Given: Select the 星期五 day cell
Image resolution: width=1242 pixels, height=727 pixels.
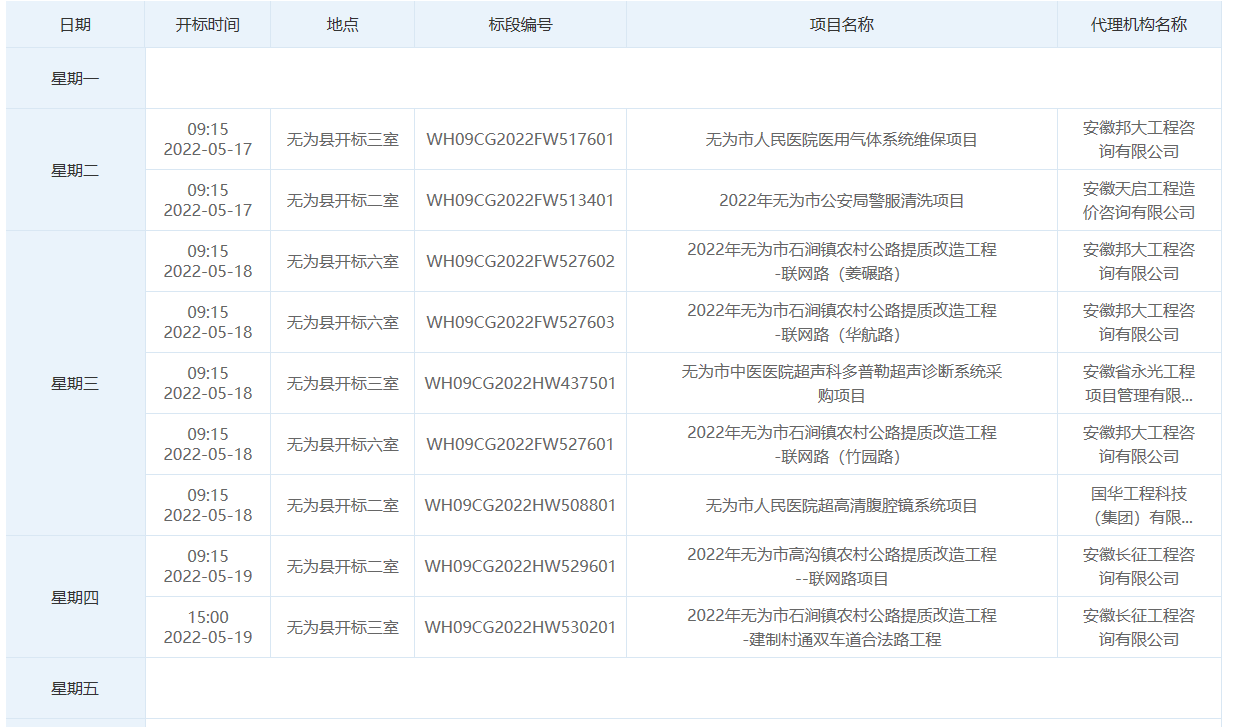Looking at the screenshot, I should click(x=75, y=689).
